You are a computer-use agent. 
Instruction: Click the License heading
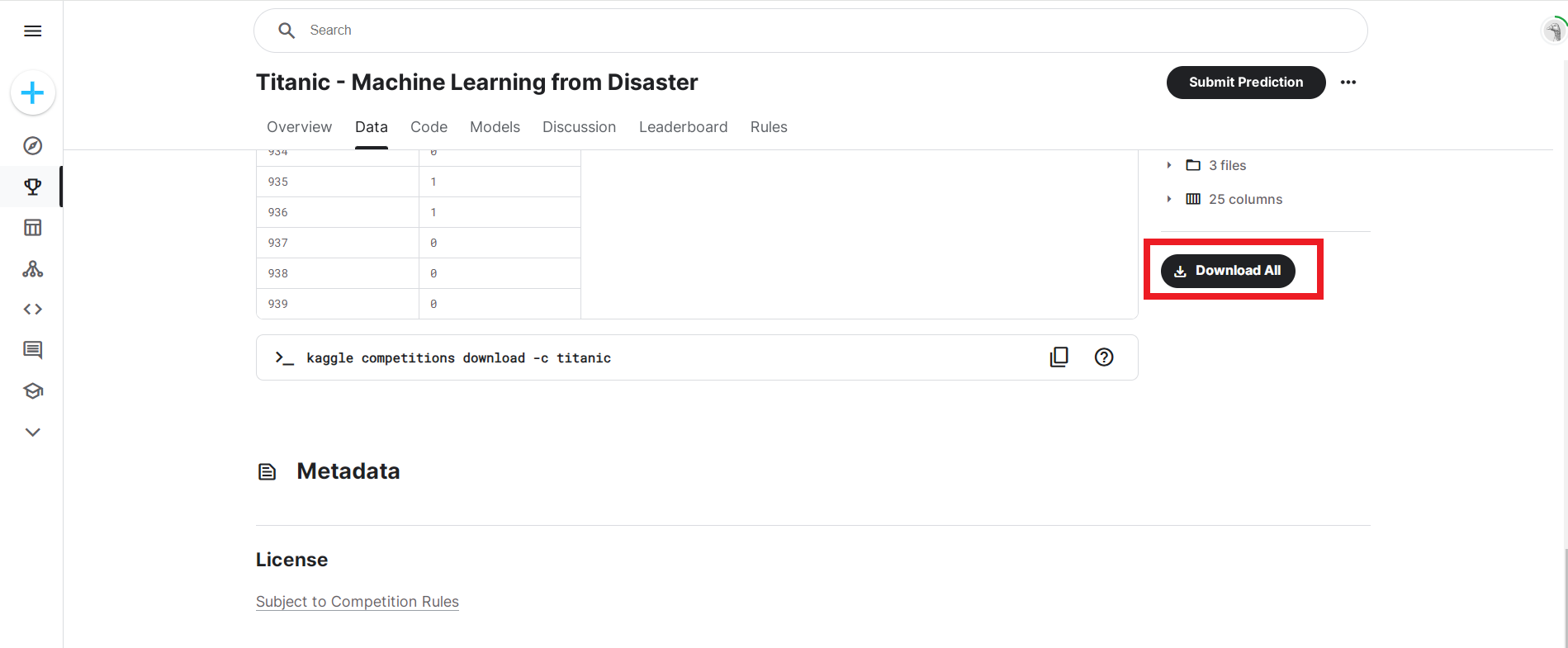coord(292,560)
